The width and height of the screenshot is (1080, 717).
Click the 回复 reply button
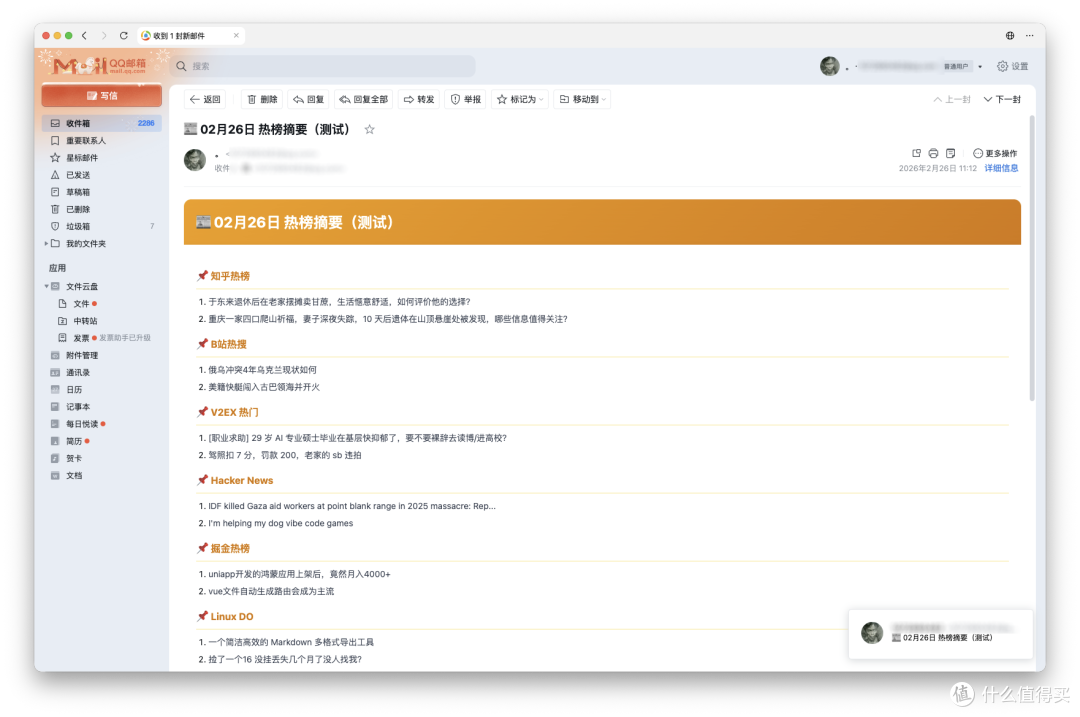[x=308, y=99]
